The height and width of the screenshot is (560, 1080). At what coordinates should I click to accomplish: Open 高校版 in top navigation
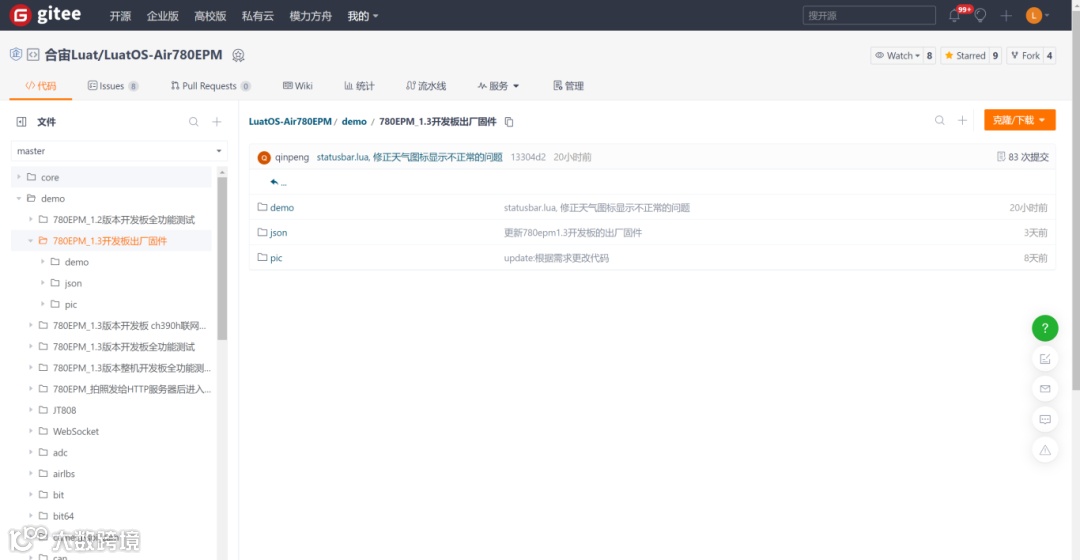click(x=210, y=16)
